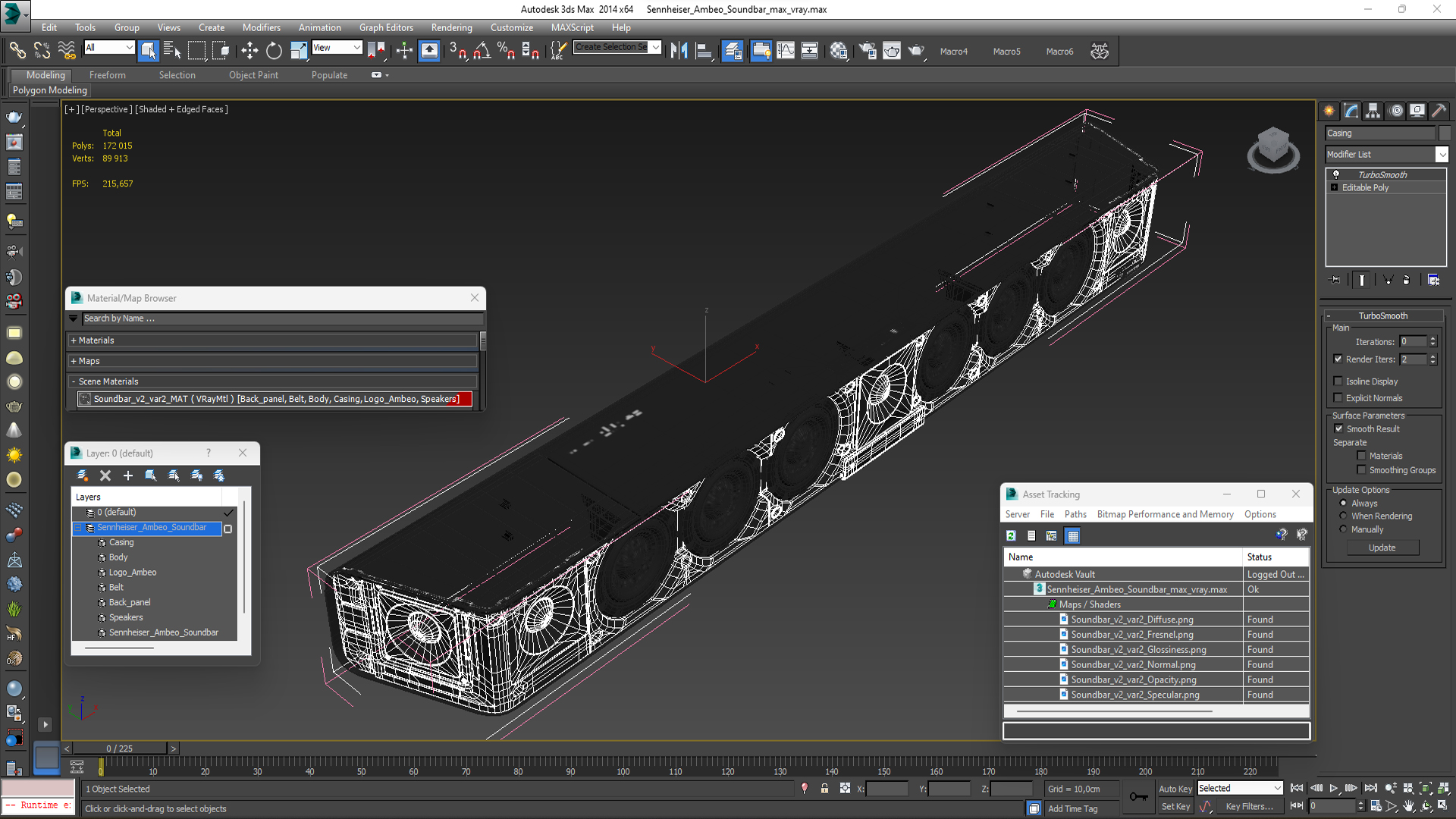Click the Render Production teapot icon

[916, 51]
